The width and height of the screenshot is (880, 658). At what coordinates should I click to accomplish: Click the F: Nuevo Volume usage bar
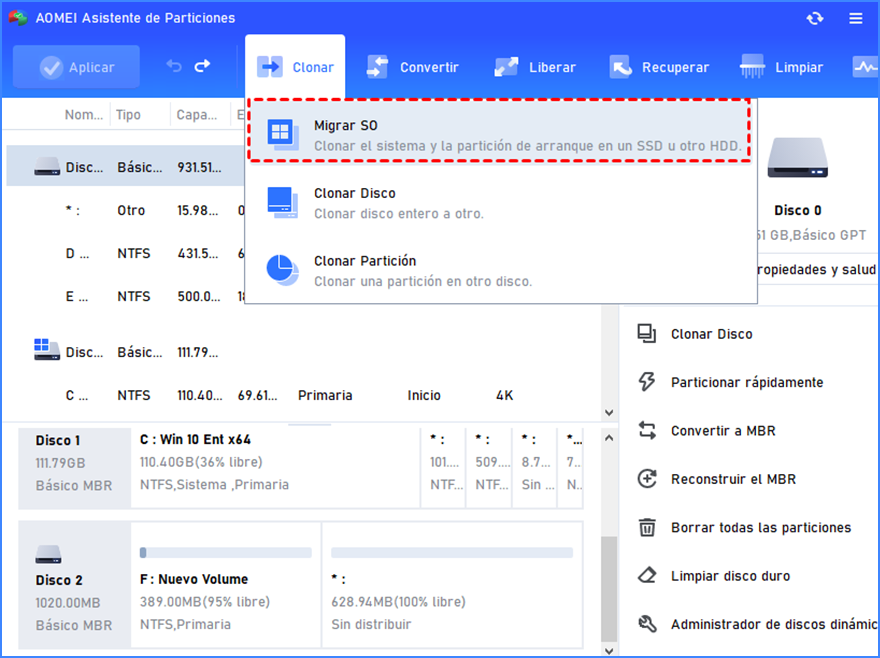coord(226,552)
